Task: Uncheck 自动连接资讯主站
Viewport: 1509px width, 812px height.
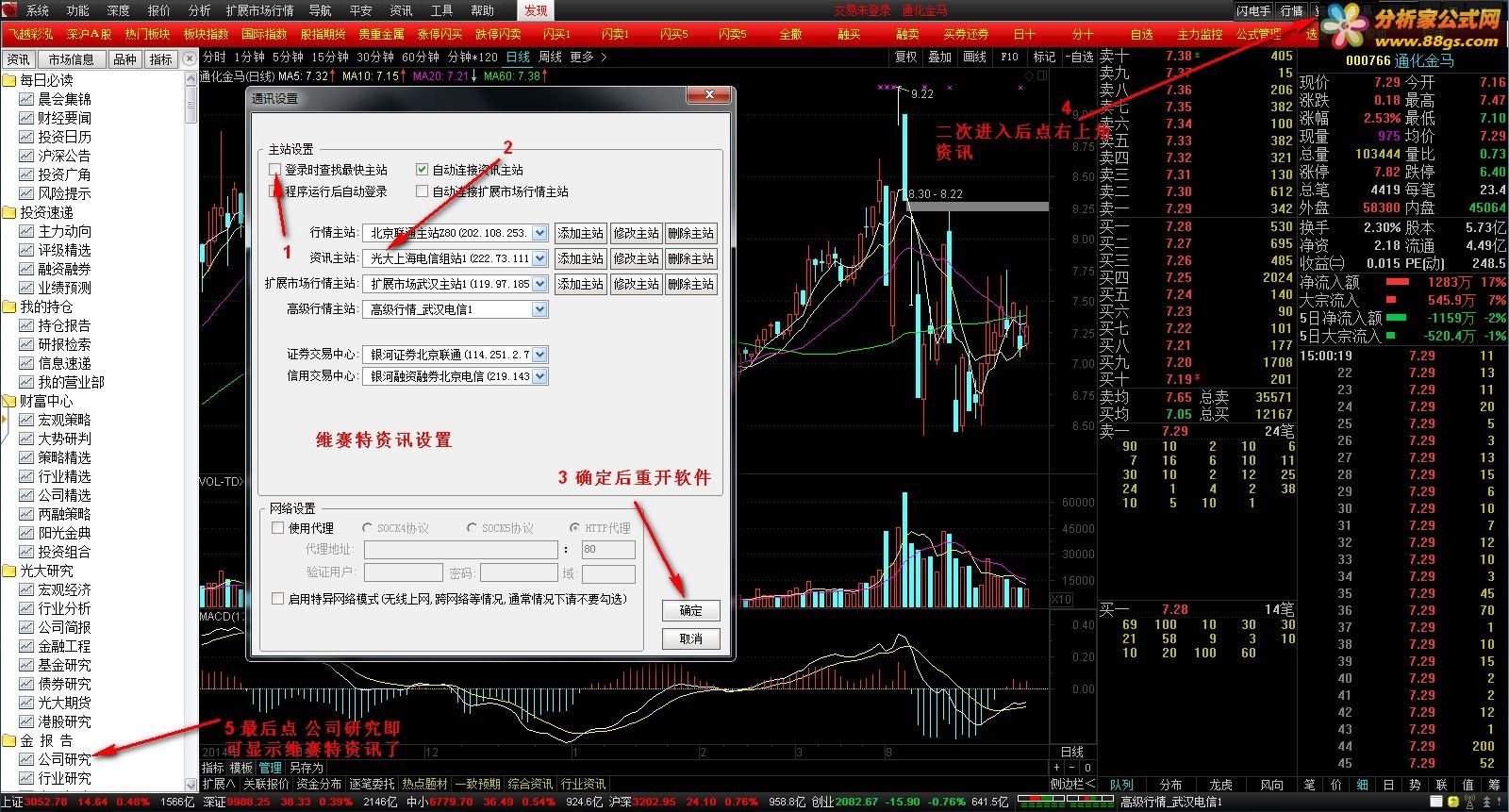Action: click(x=423, y=170)
